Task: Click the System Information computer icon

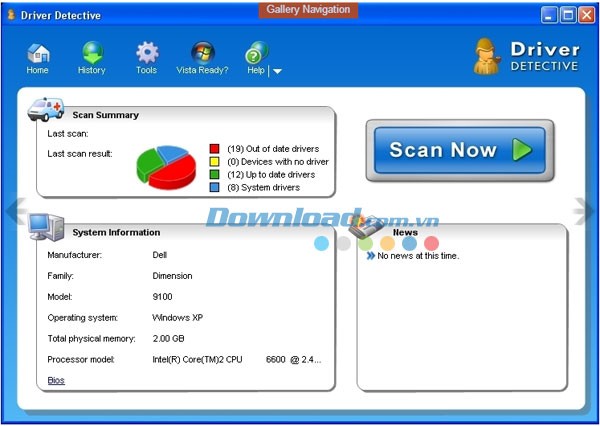Action: point(46,227)
